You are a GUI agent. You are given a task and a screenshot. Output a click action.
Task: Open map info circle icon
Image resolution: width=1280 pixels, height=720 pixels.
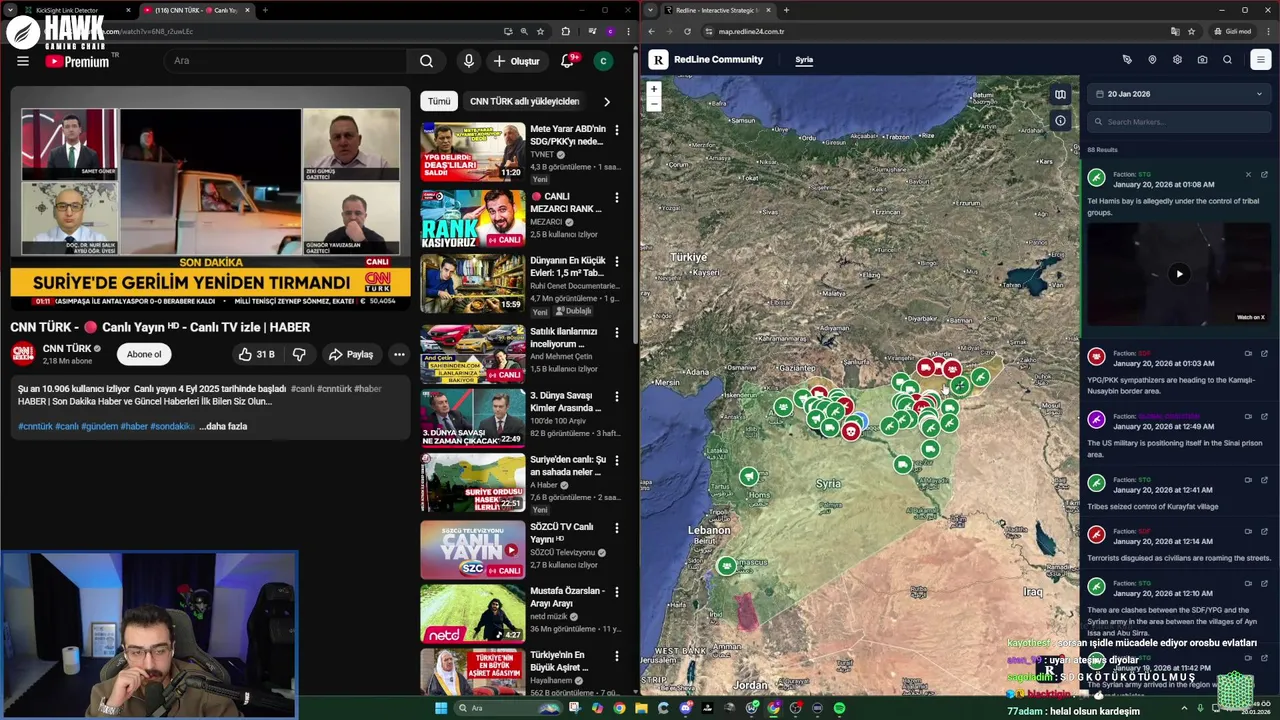(x=1060, y=121)
